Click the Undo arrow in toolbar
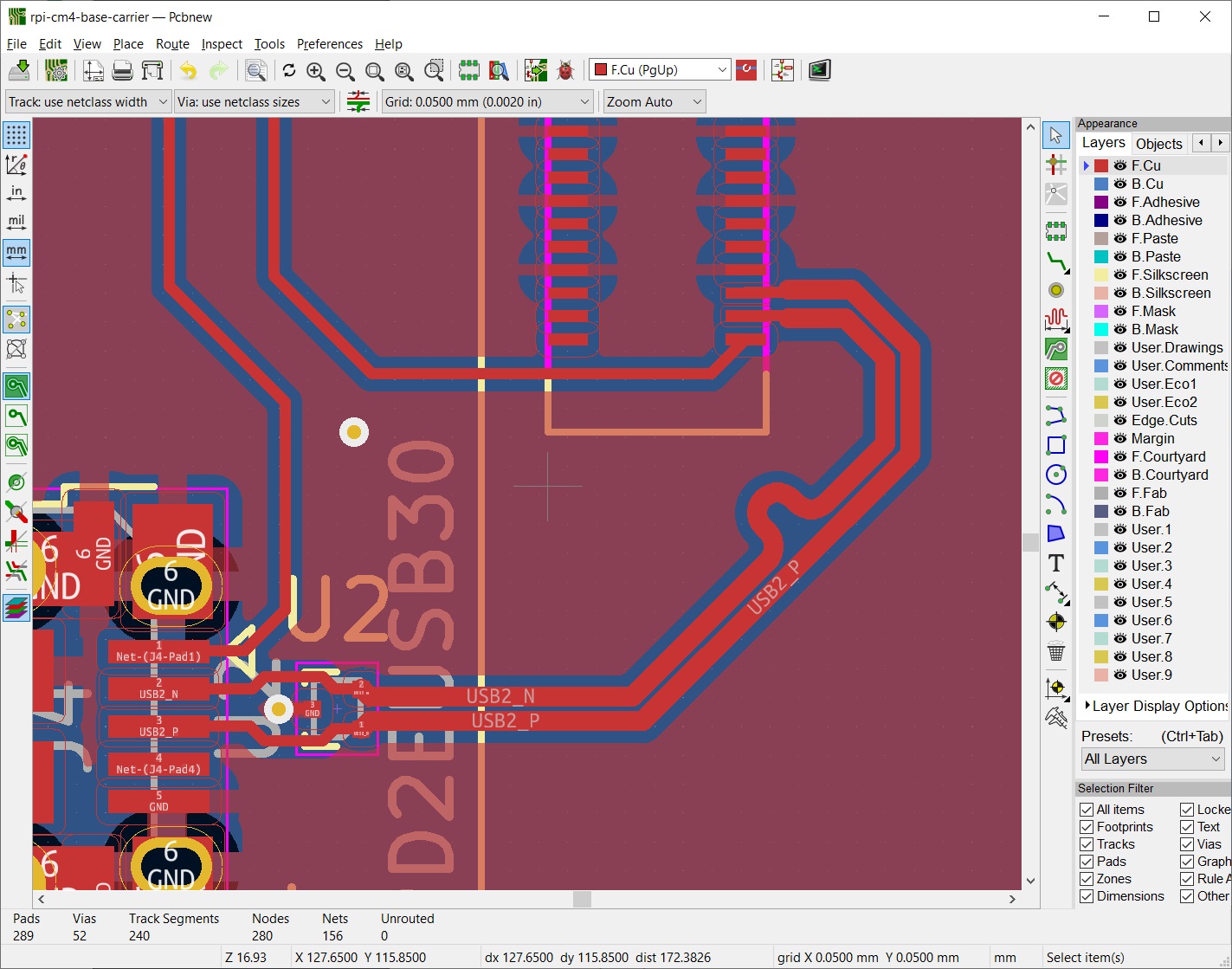 click(x=188, y=71)
